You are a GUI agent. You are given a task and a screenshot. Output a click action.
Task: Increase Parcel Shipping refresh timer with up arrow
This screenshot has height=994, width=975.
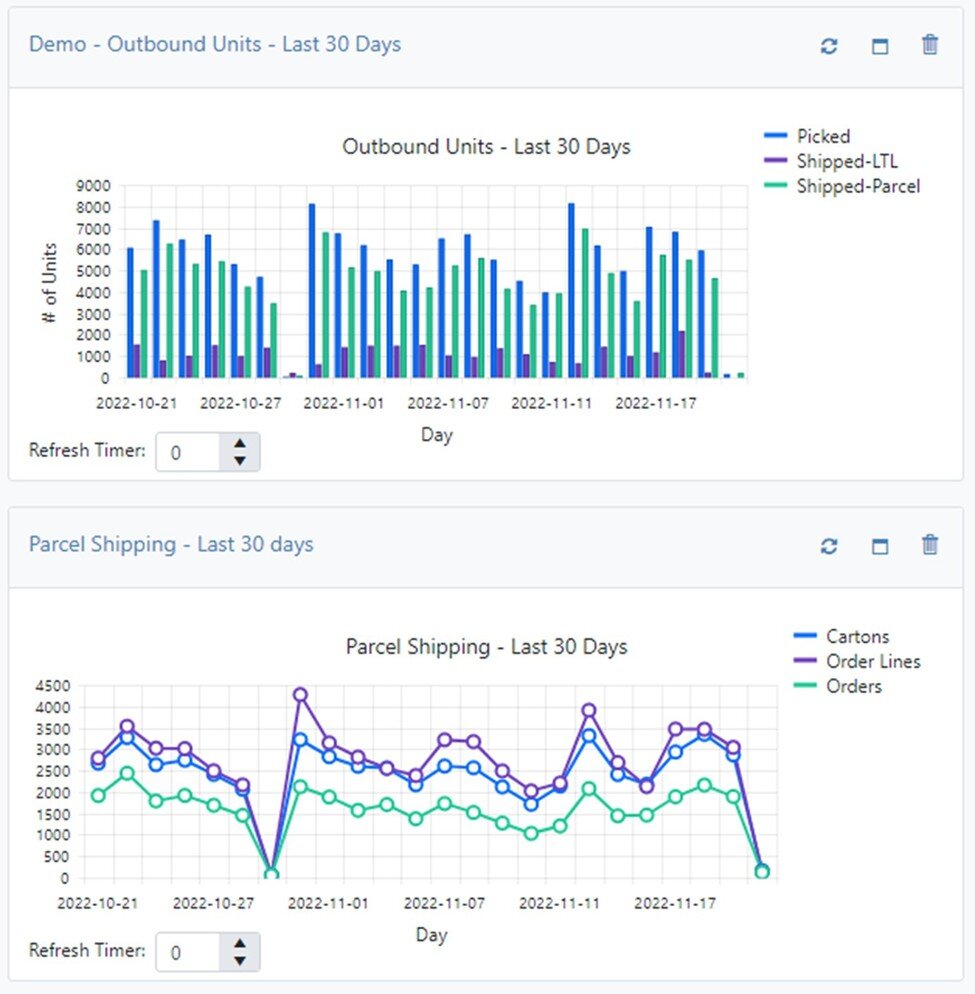[239, 943]
